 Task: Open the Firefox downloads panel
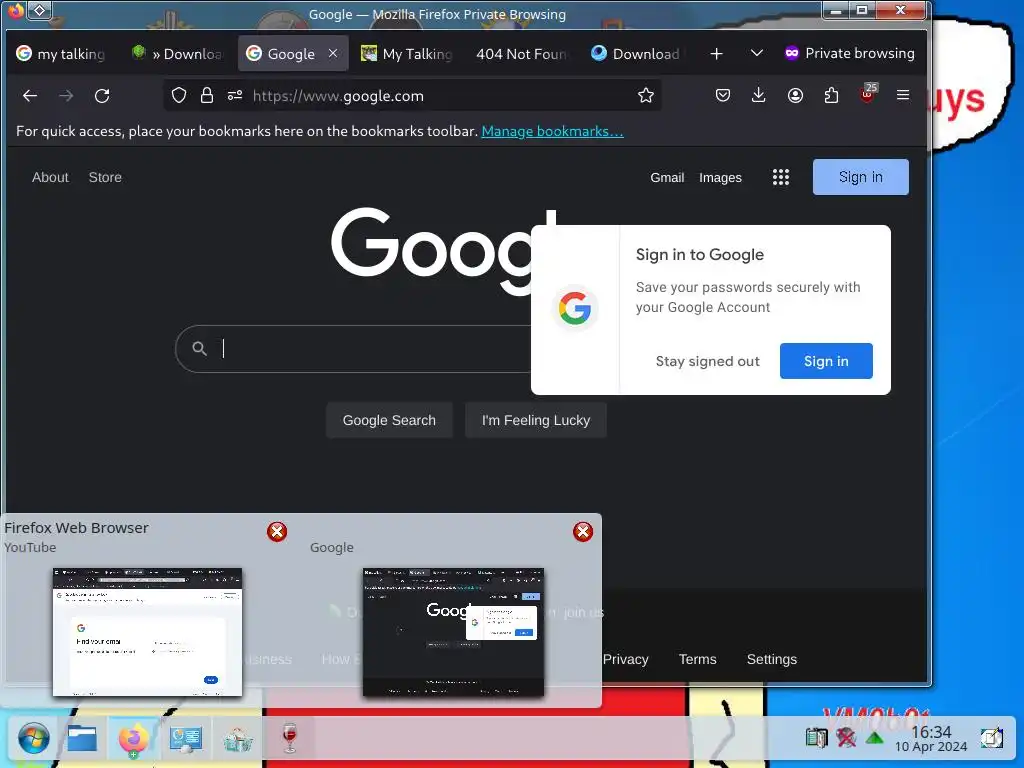point(758,95)
